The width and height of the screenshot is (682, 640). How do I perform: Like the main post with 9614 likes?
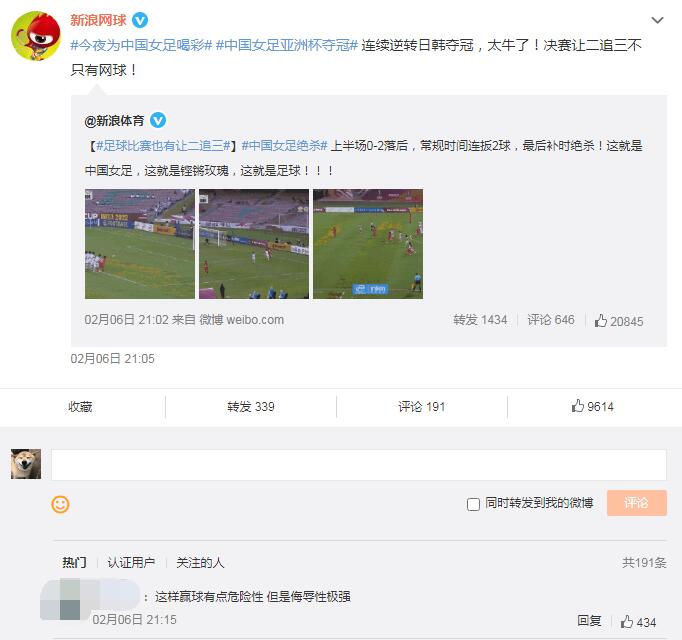pos(592,406)
